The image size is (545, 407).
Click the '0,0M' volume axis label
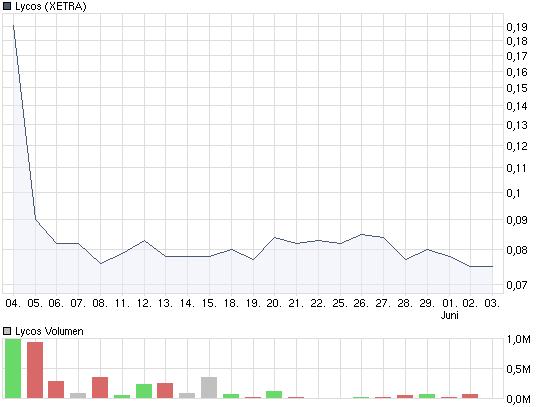[518, 399]
